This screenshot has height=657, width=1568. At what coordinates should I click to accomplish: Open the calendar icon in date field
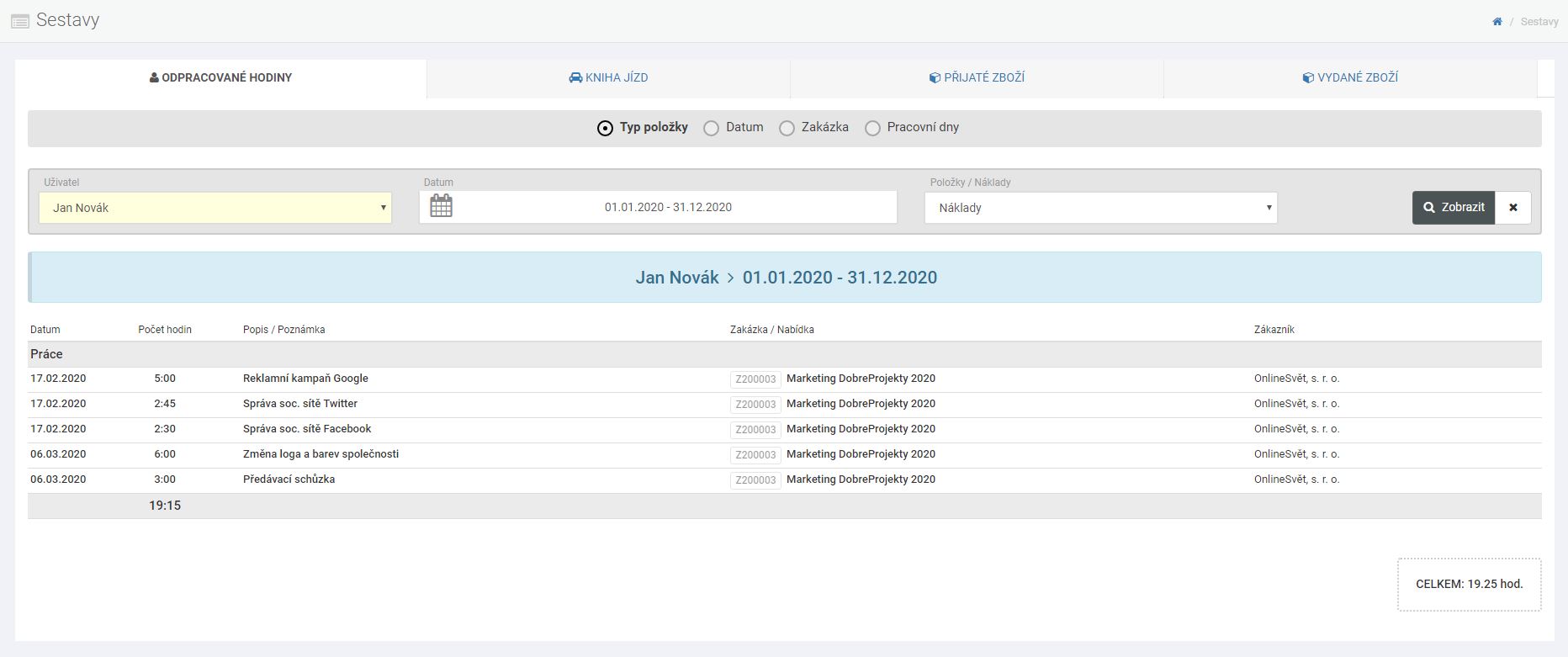click(x=441, y=206)
